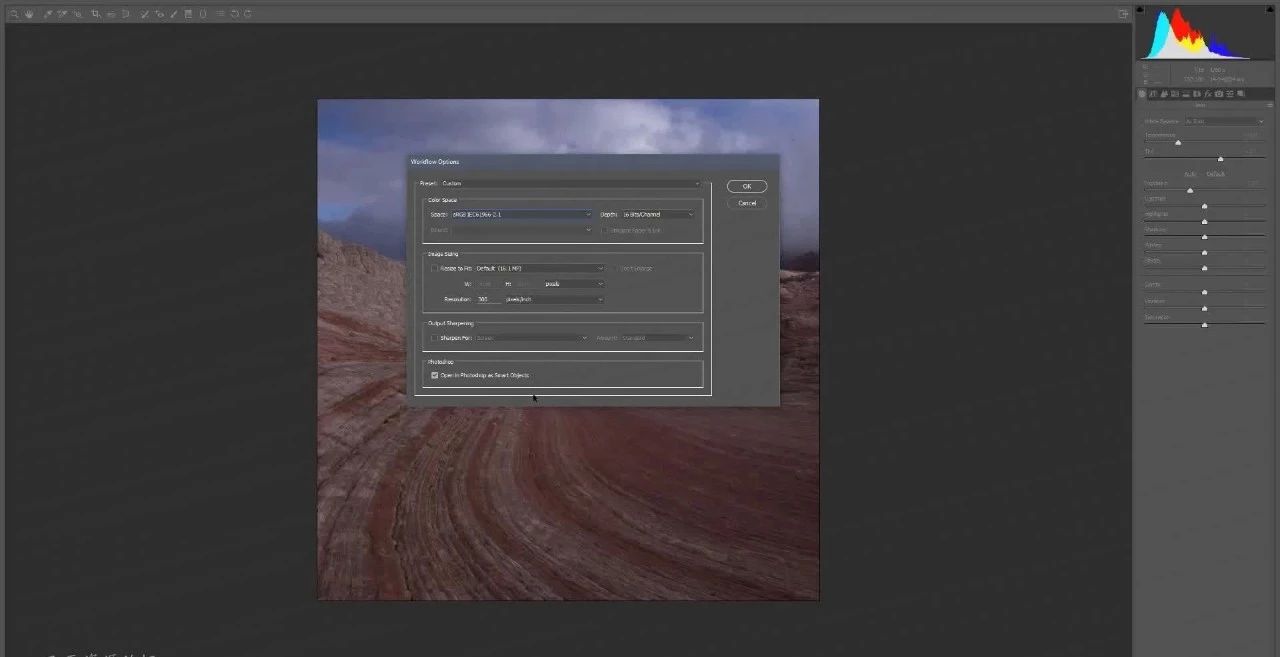Click the Temperature slider handle
Screen dimensions: 1280x657
tap(1178, 143)
